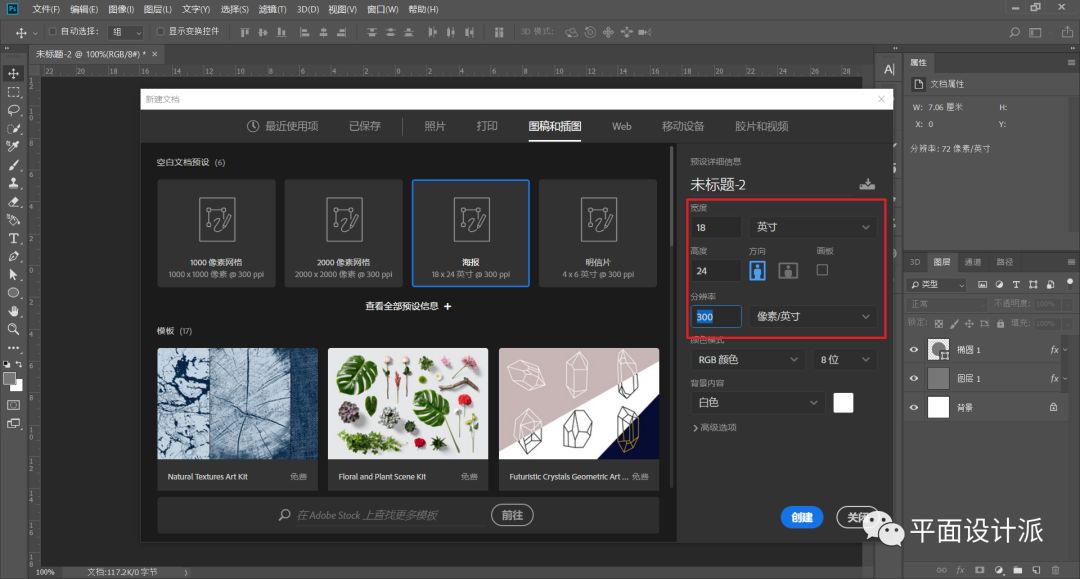The image size is (1080, 579).
Task: Enable the 画板 artboard checkbox
Action: pos(822,269)
